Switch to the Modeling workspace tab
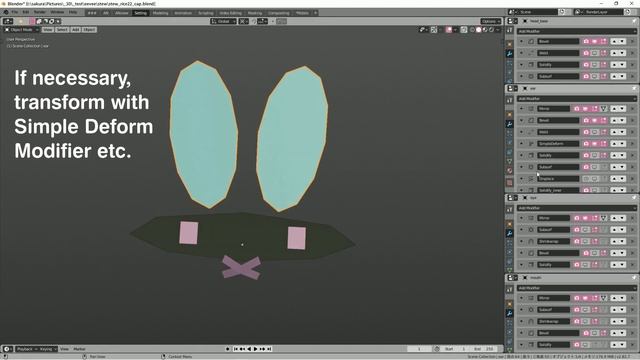This screenshot has width=640, height=360. 160,13
